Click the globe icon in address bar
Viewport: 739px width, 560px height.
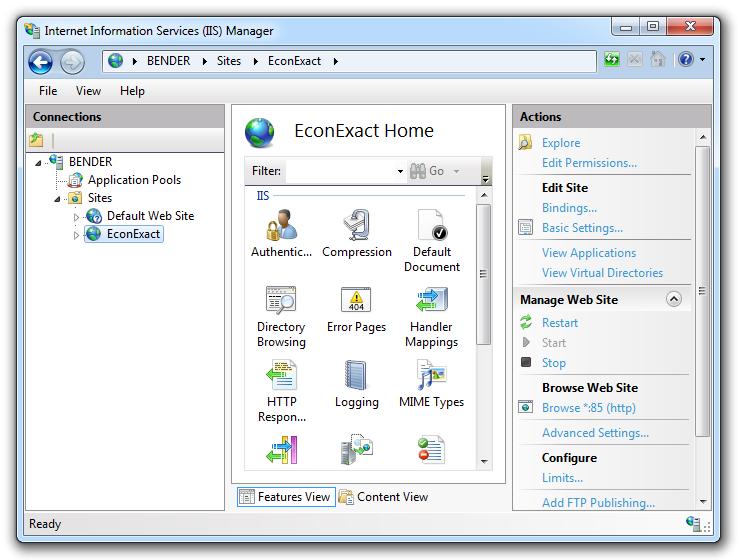point(115,61)
